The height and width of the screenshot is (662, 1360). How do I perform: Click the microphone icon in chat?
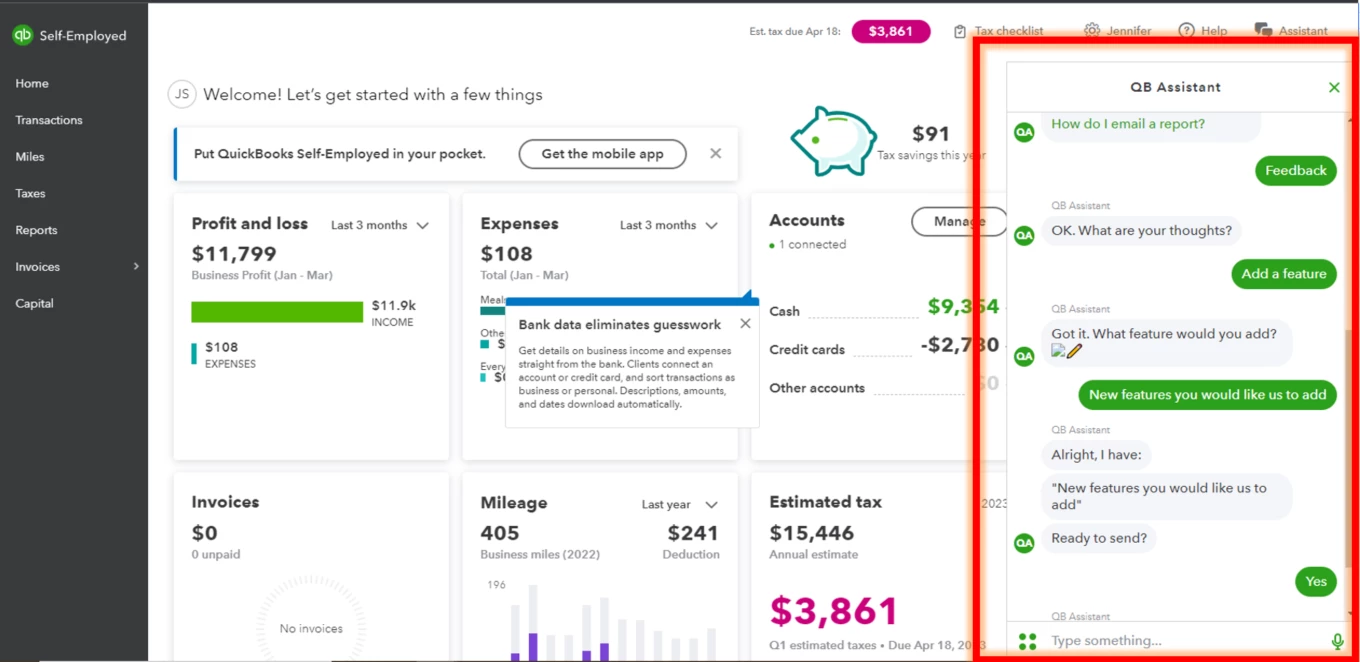click(x=1337, y=641)
